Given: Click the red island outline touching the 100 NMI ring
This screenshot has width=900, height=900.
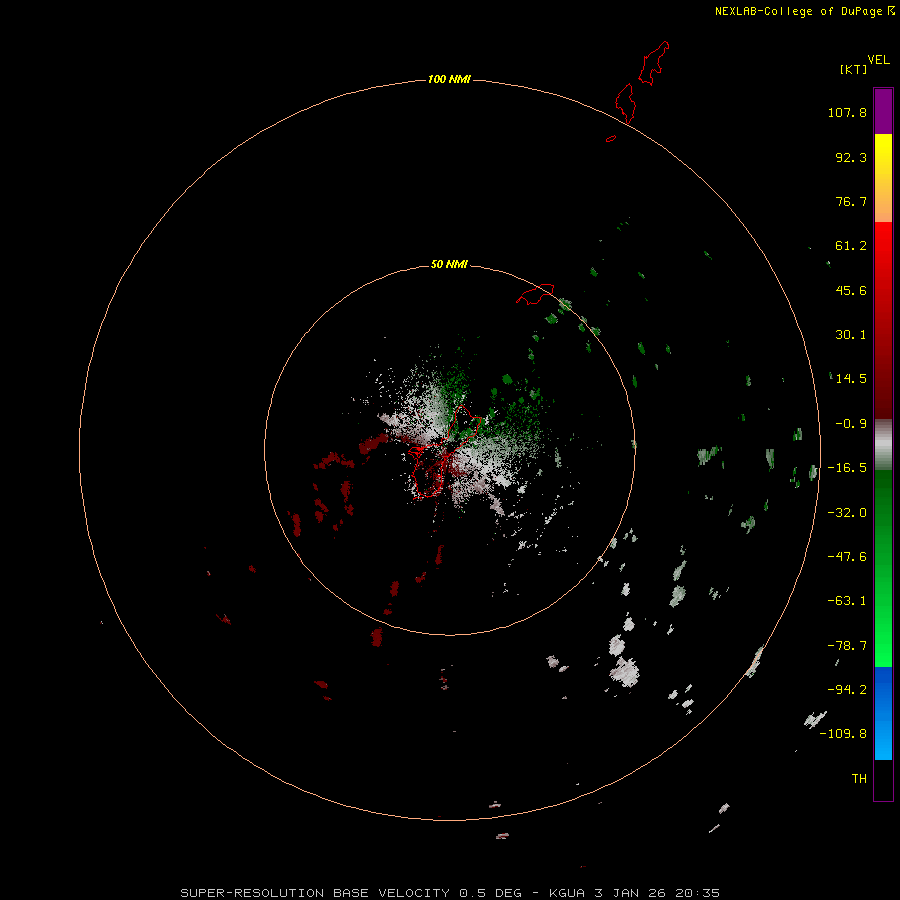Looking at the screenshot, I should (x=626, y=103).
